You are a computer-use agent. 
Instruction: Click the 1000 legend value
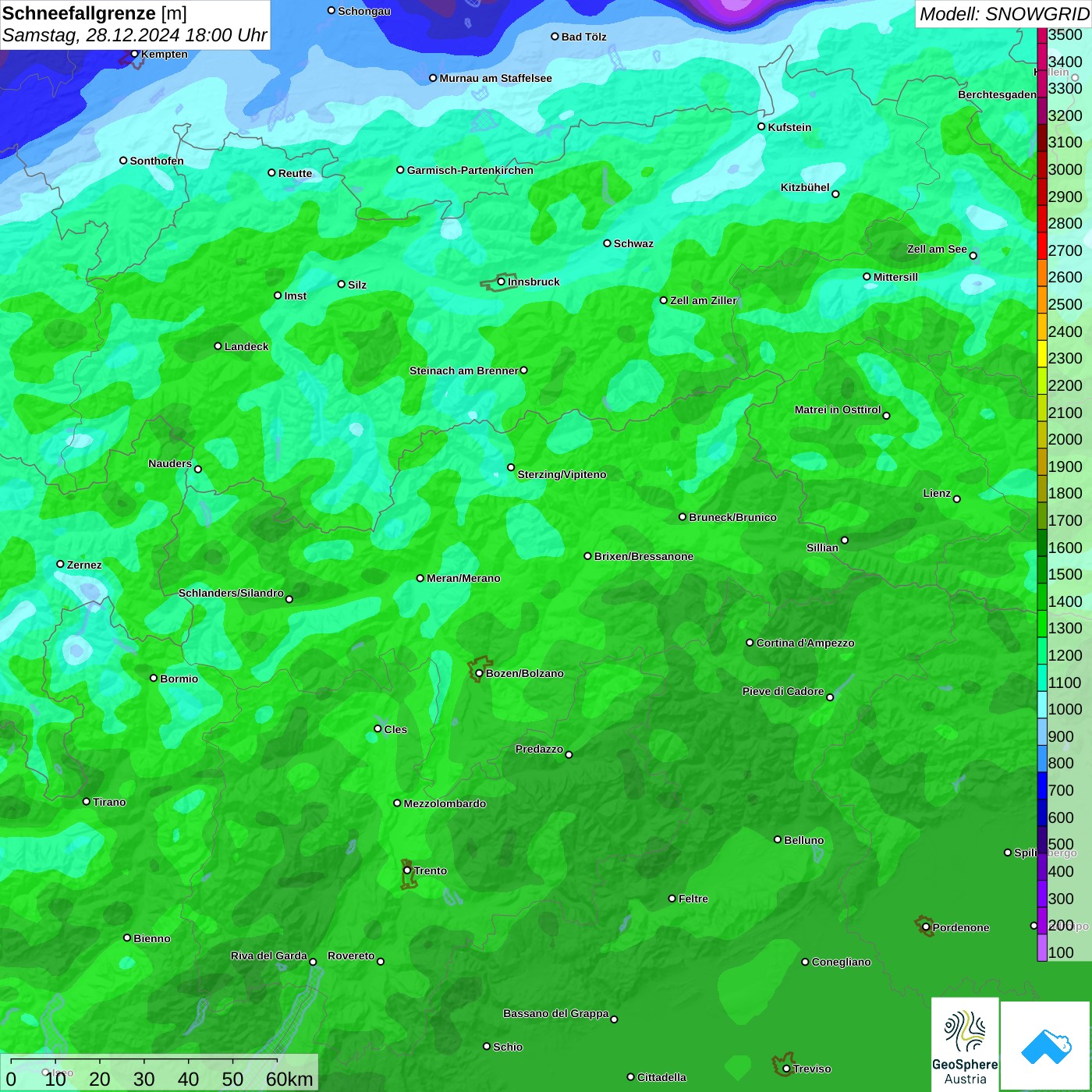pyautogui.click(x=1065, y=709)
